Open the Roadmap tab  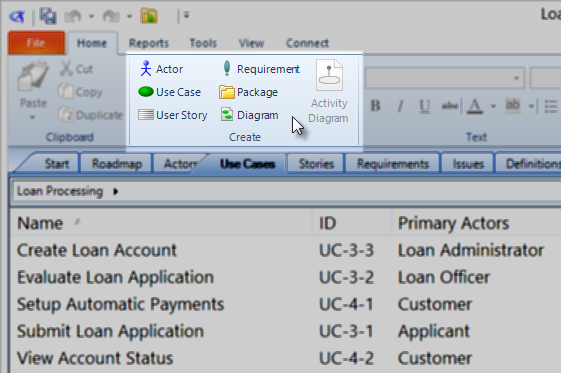[x=117, y=163]
